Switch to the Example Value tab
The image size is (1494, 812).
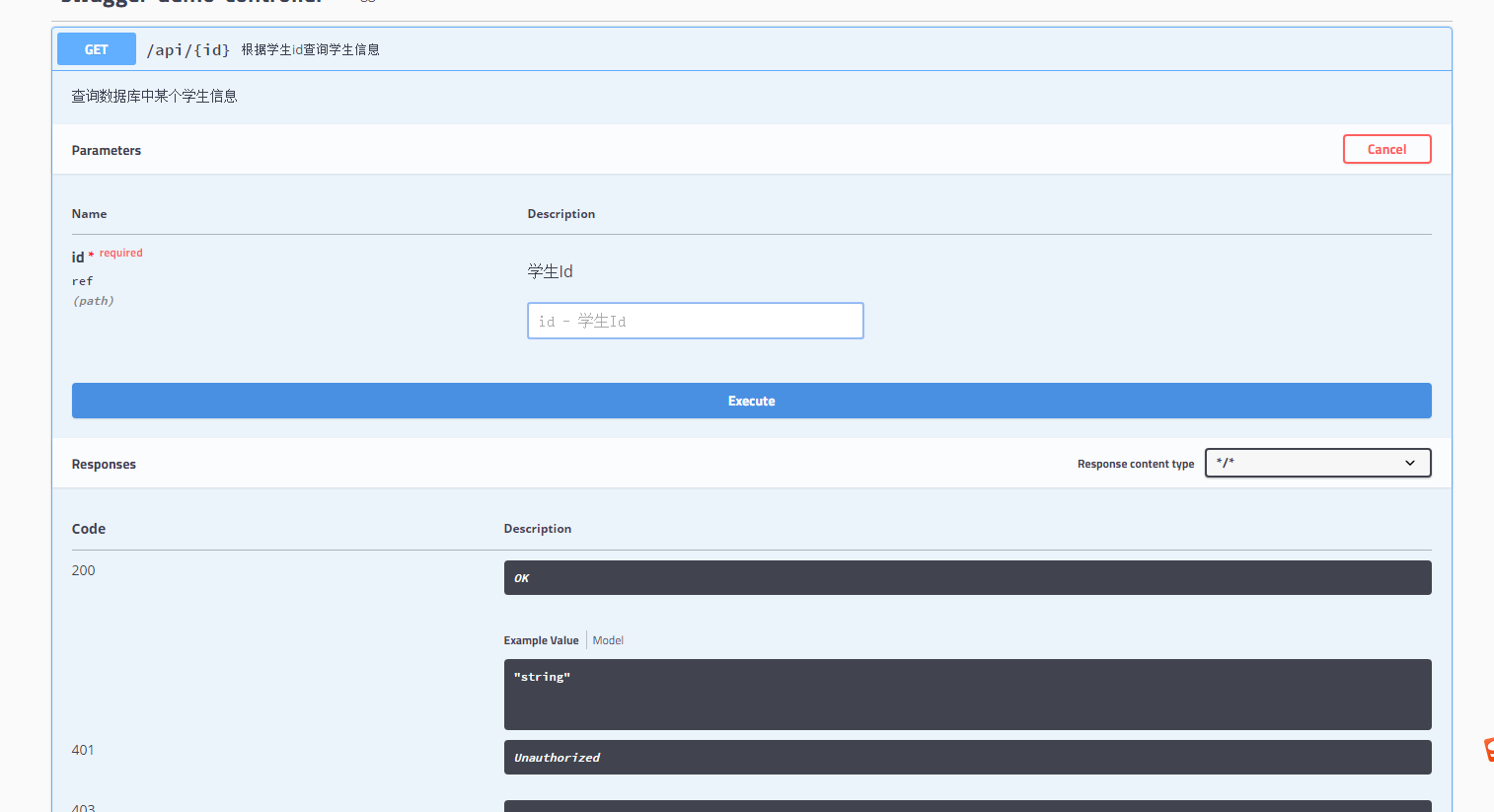pyautogui.click(x=541, y=640)
